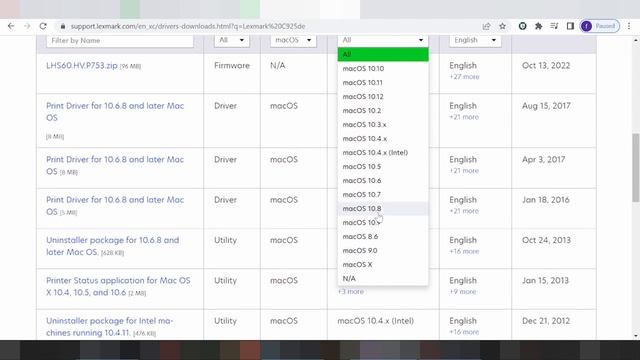640x360 pixels.
Task: Open the English language dropdown
Action: [475, 40]
